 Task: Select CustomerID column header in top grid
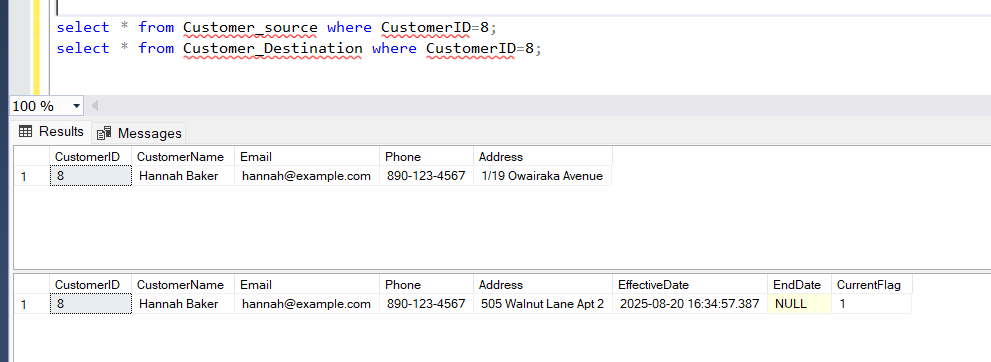(90, 157)
